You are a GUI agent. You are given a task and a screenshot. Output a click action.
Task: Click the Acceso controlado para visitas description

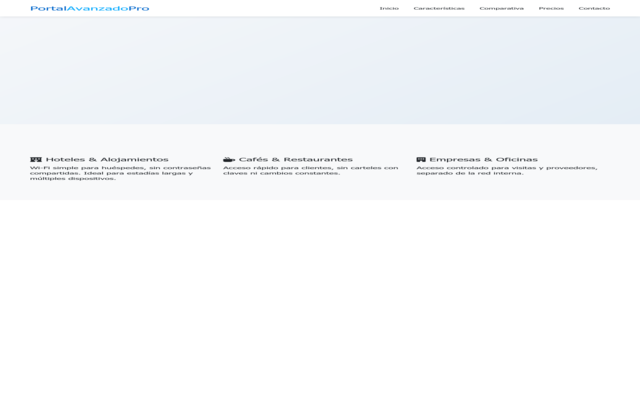506,170
